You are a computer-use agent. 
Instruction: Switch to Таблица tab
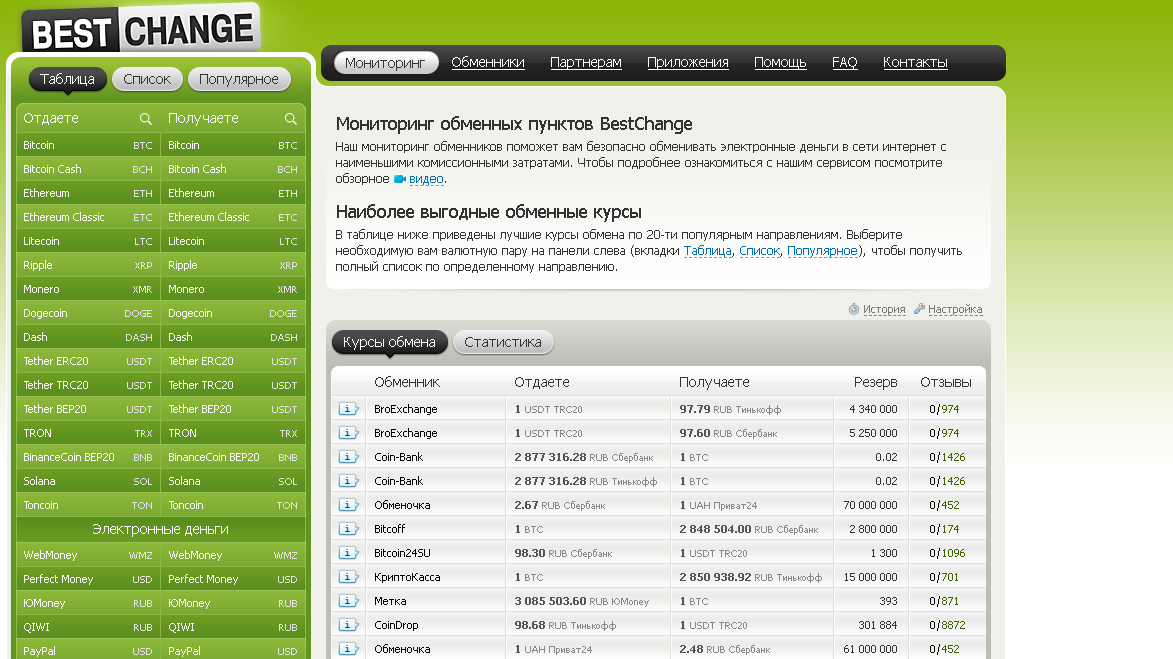67,79
